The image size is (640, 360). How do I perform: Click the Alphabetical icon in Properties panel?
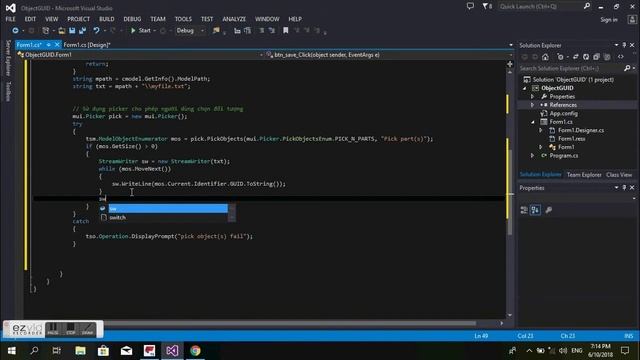[535, 210]
